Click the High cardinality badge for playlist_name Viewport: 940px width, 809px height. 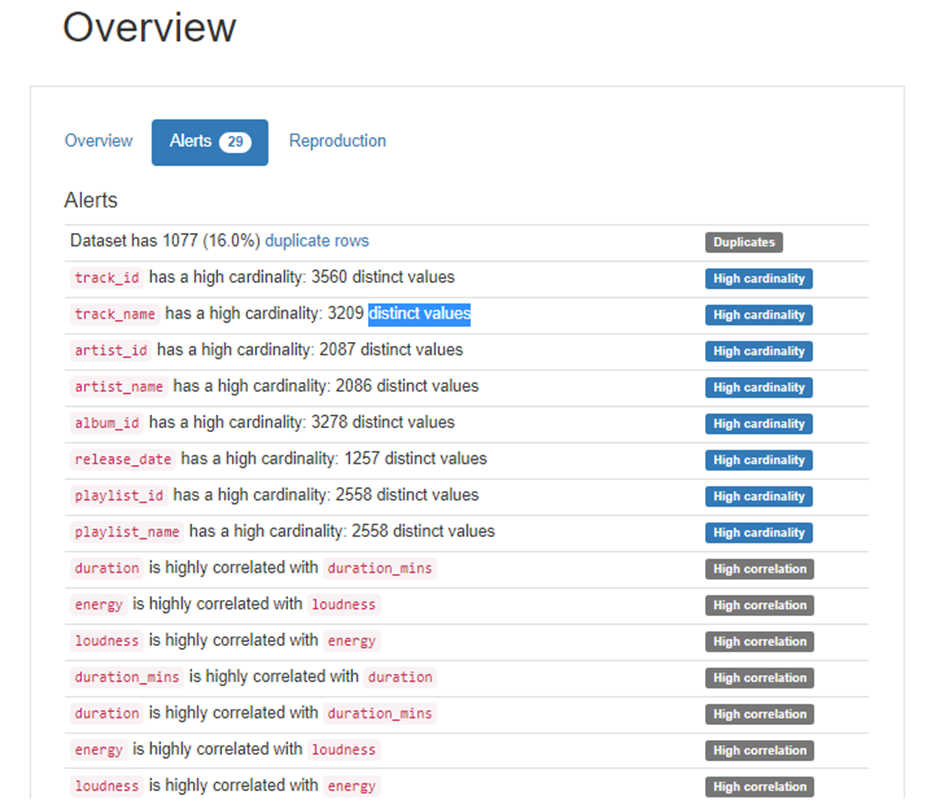pyautogui.click(x=759, y=532)
